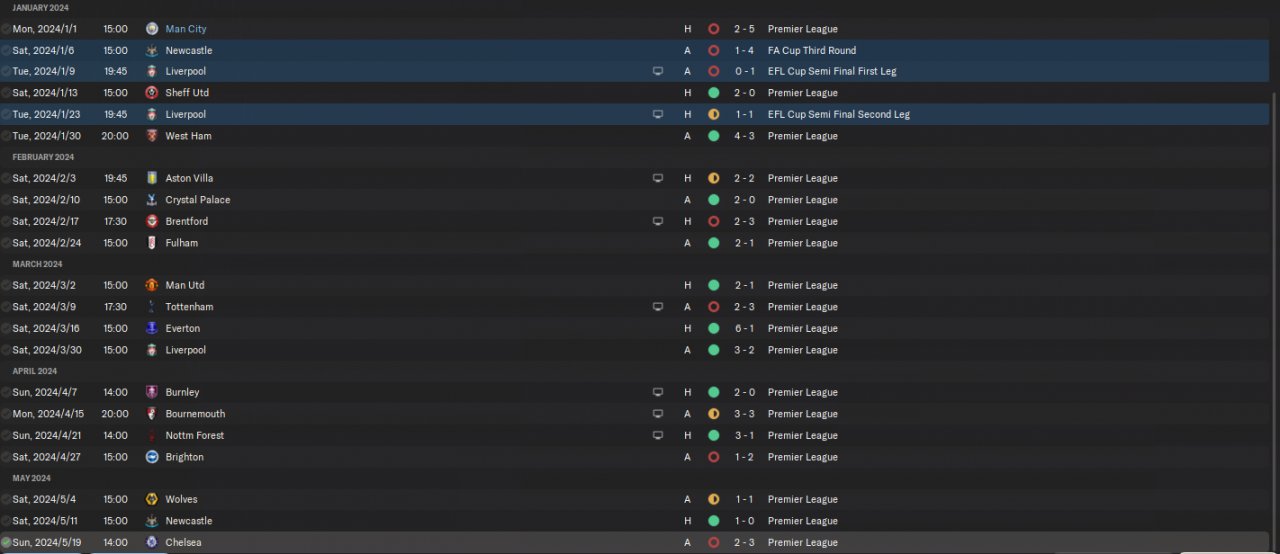Image resolution: width=1280 pixels, height=554 pixels.
Task: Click green win indicator for Everton match
Action: [713, 328]
